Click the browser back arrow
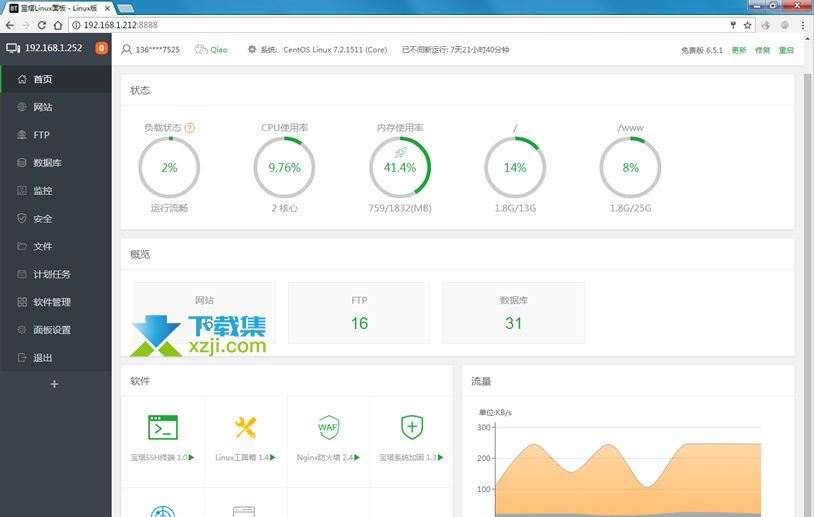 point(10,25)
